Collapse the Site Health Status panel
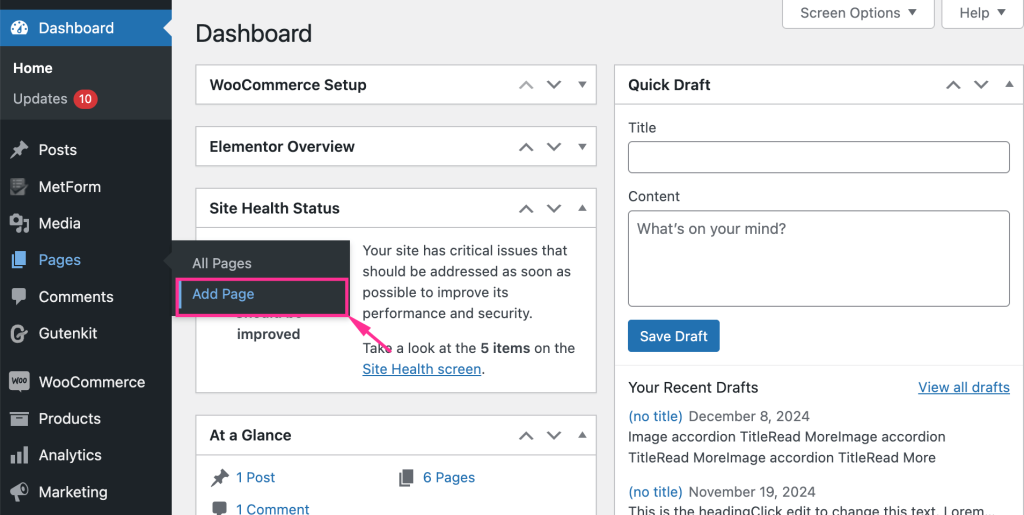Screen dimensions: 1024x515 [583, 208]
